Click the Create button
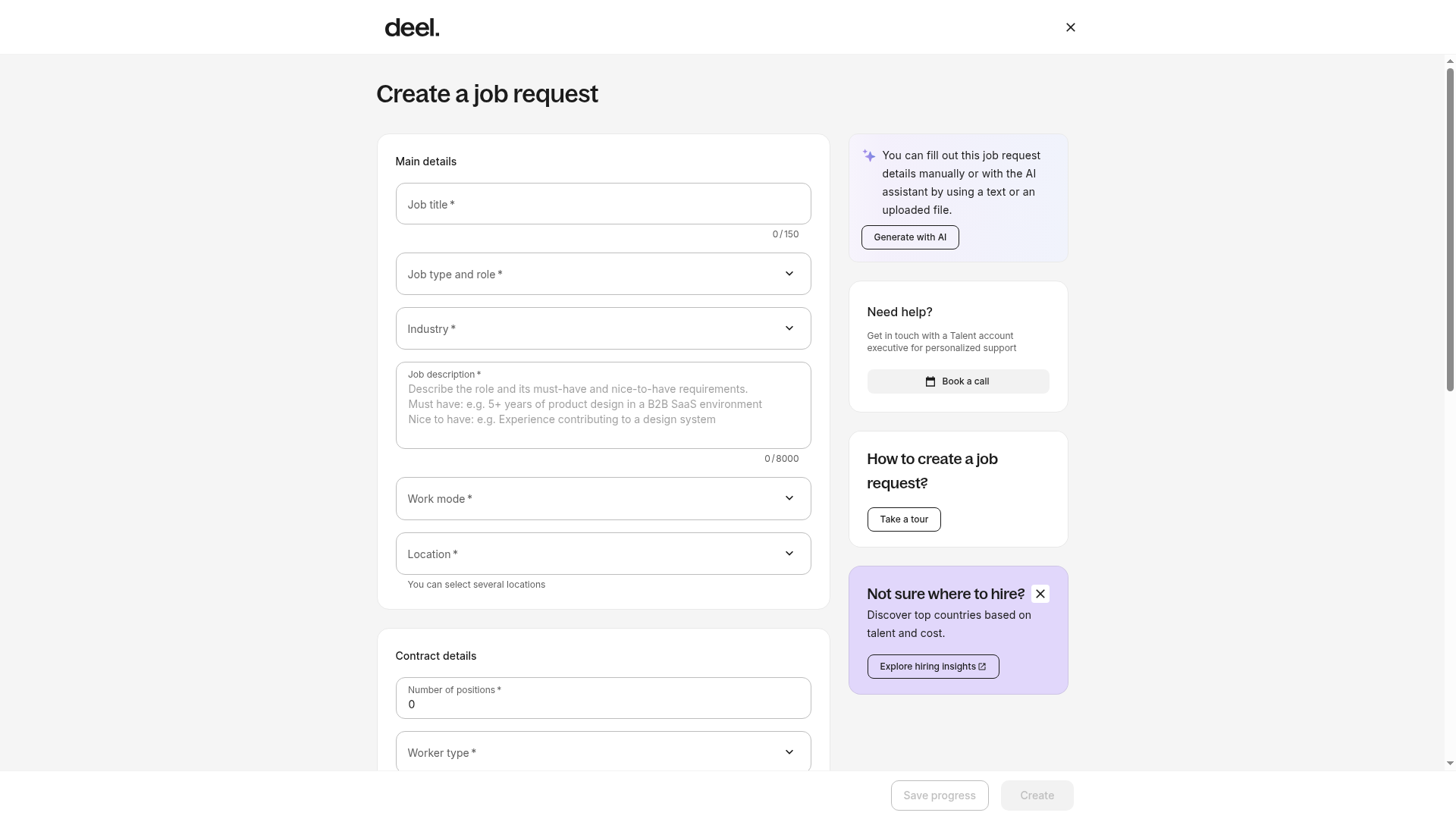1456x819 pixels. [1037, 795]
